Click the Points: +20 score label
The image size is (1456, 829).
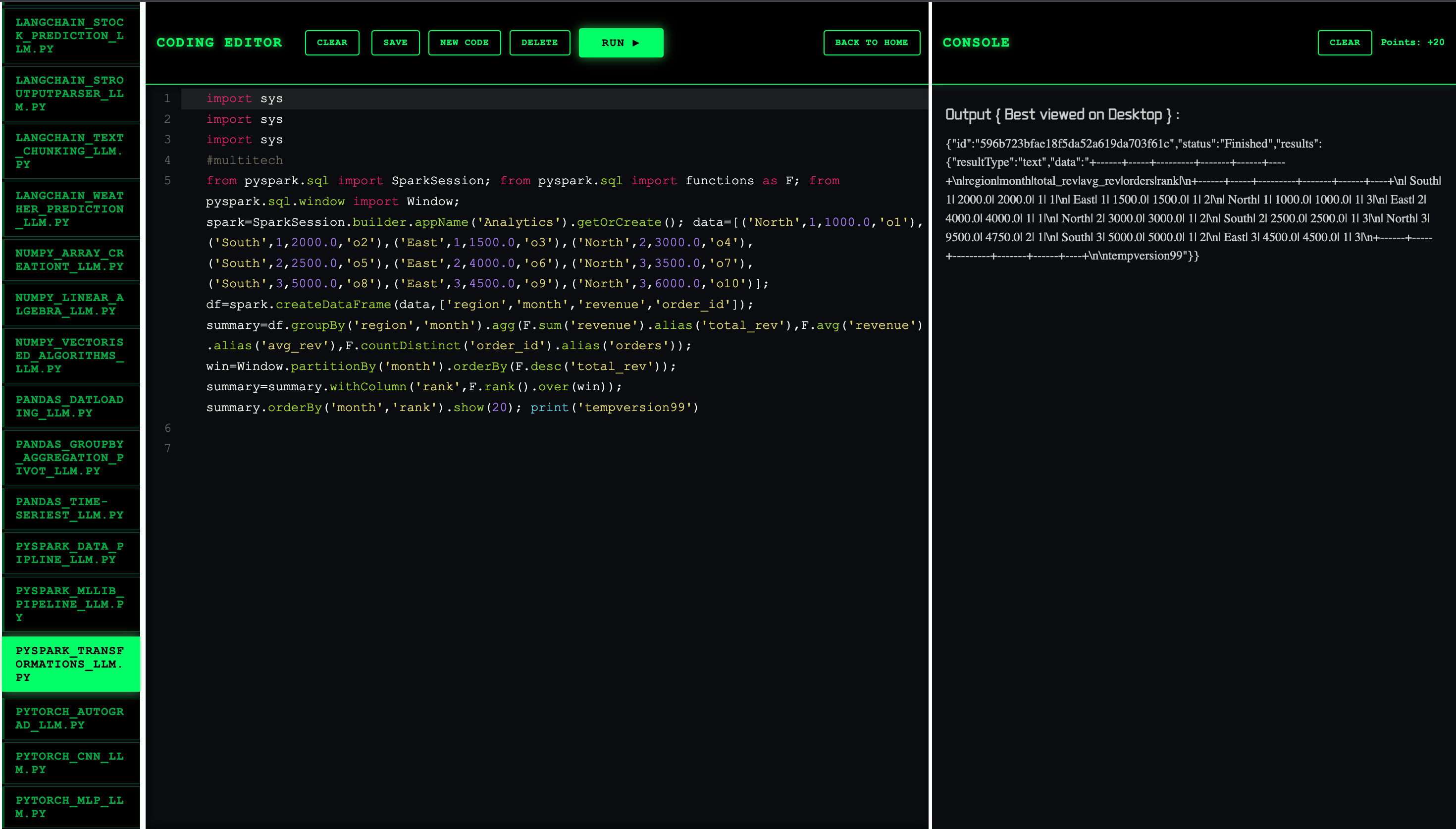(x=1412, y=43)
